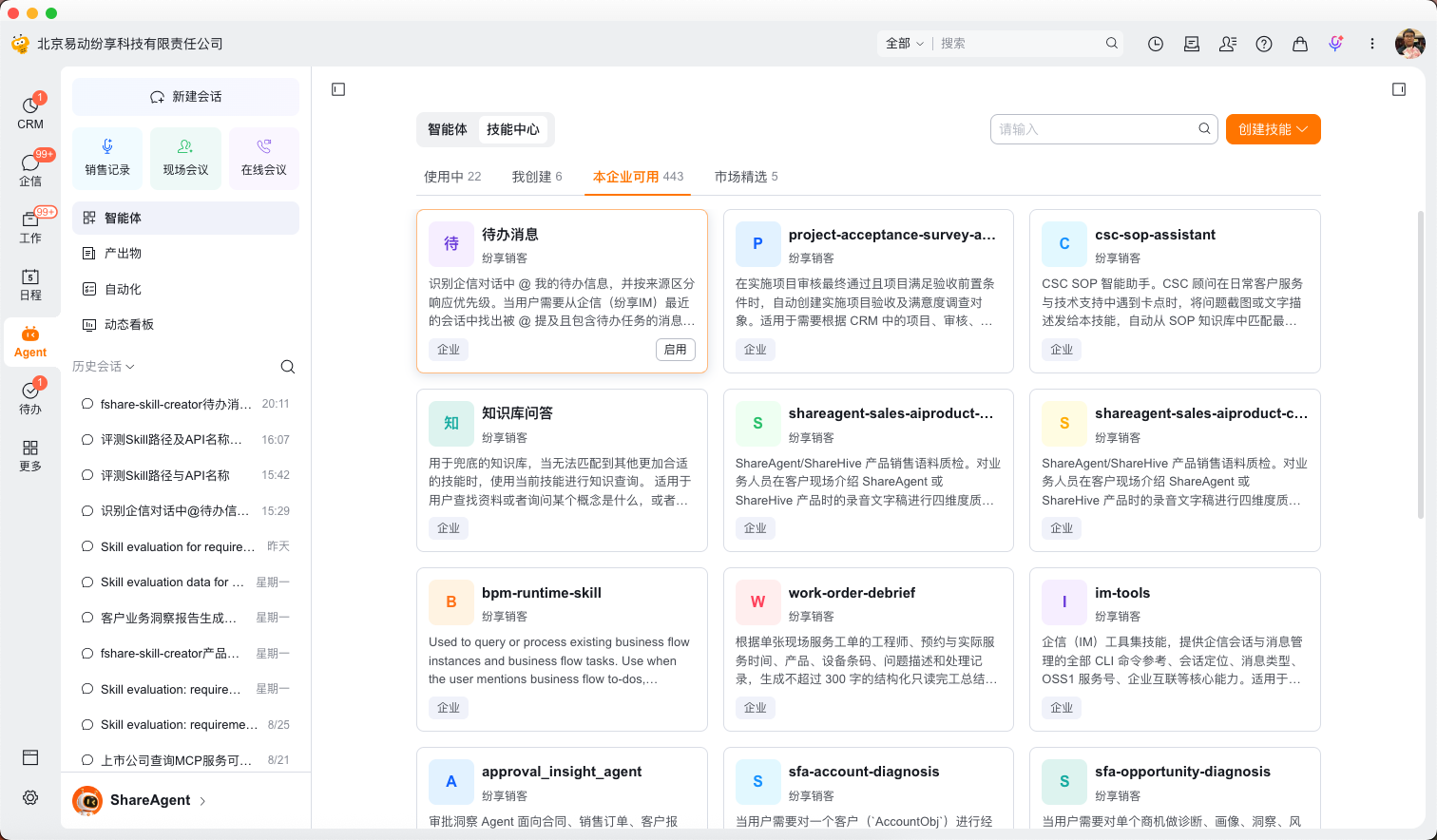
Task: Switch to 智能体 segment
Action: coord(448,129)
